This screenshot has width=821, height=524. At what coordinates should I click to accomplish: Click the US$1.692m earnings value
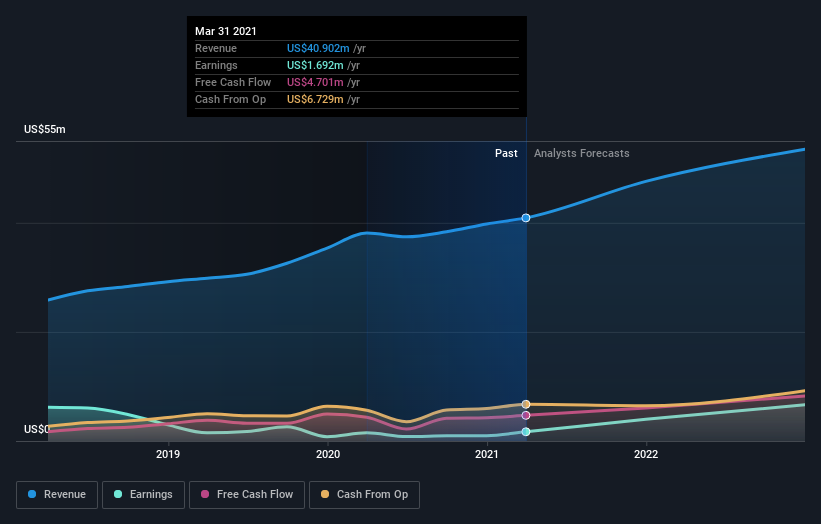(x=315, y=65)
